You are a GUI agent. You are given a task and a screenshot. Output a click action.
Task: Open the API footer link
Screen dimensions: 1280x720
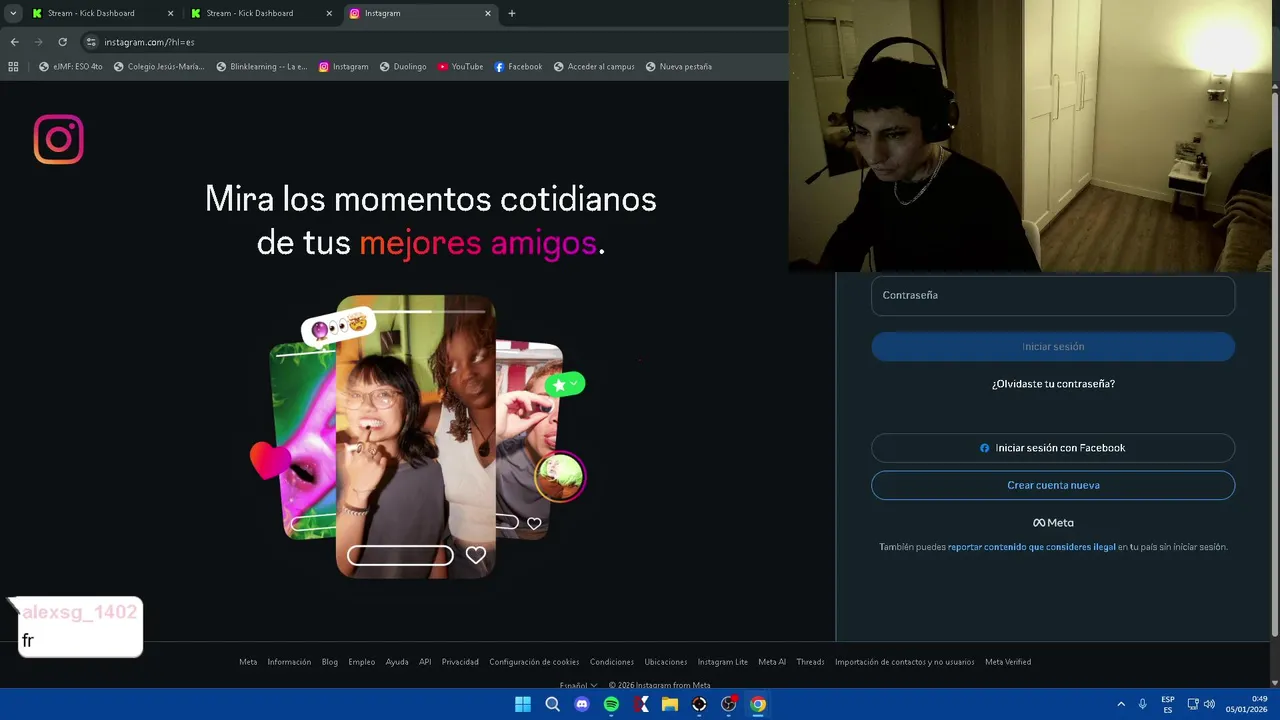coord(425,662)
